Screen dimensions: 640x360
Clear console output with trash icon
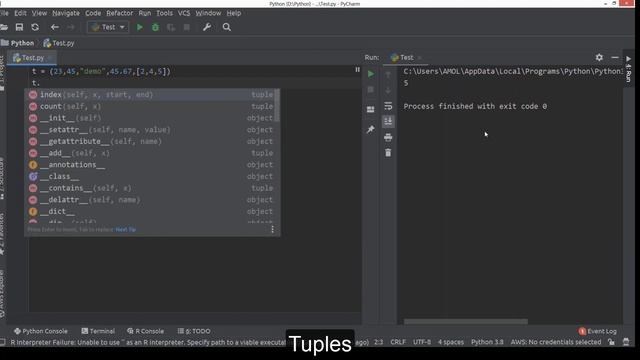click(388, 153)
